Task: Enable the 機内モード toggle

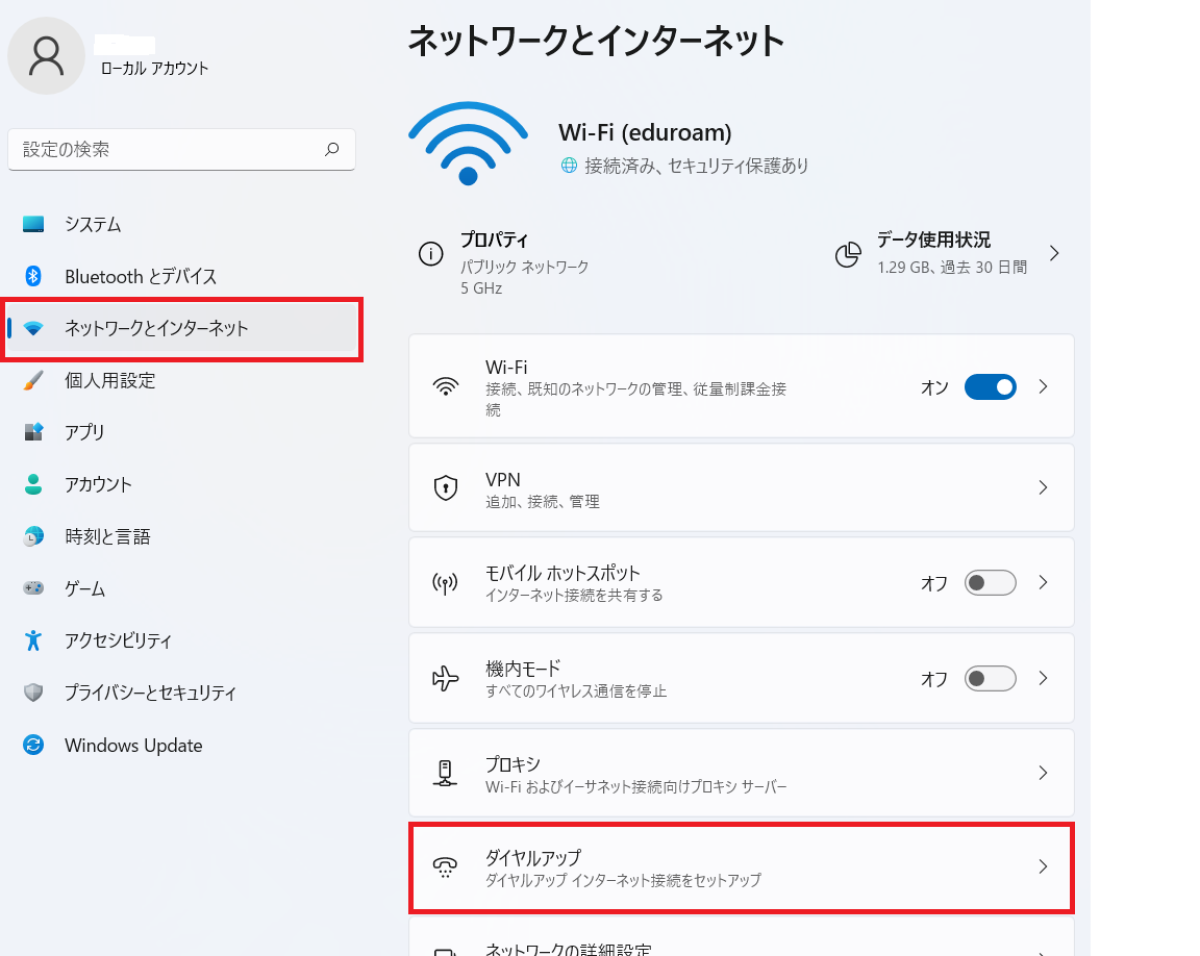Action: [990, 678]
